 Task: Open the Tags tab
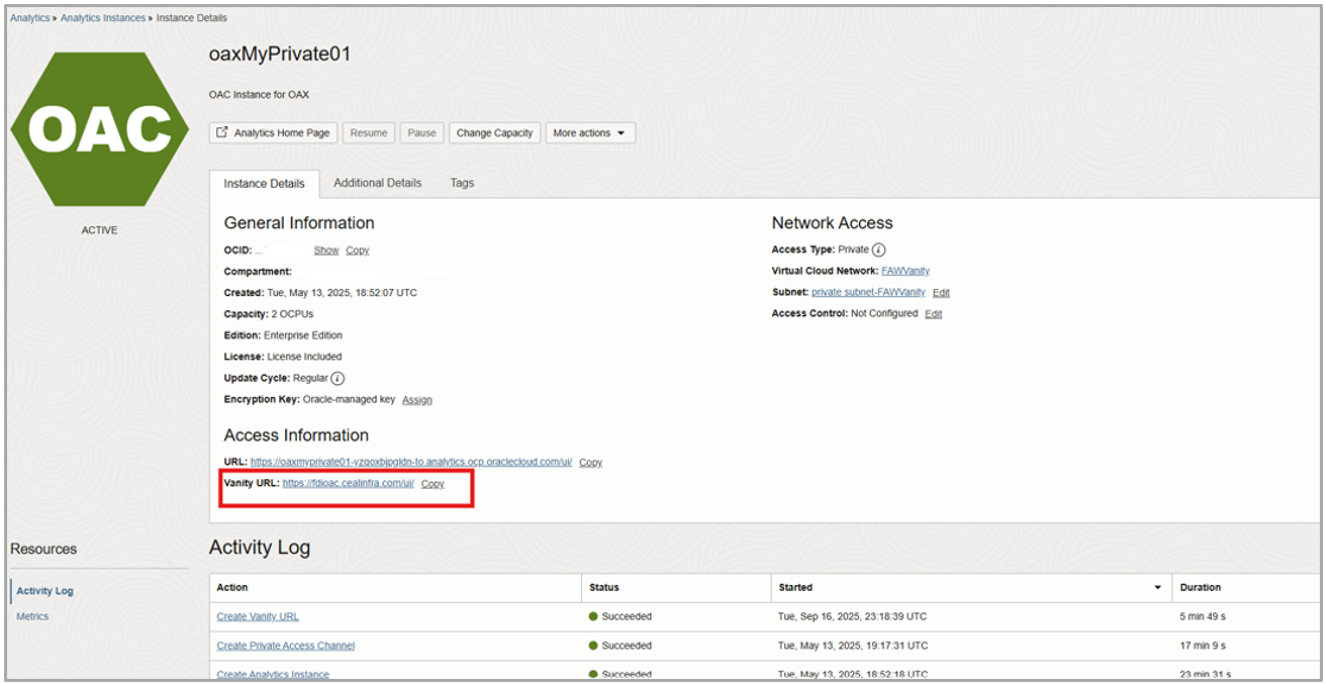point(462,183)
